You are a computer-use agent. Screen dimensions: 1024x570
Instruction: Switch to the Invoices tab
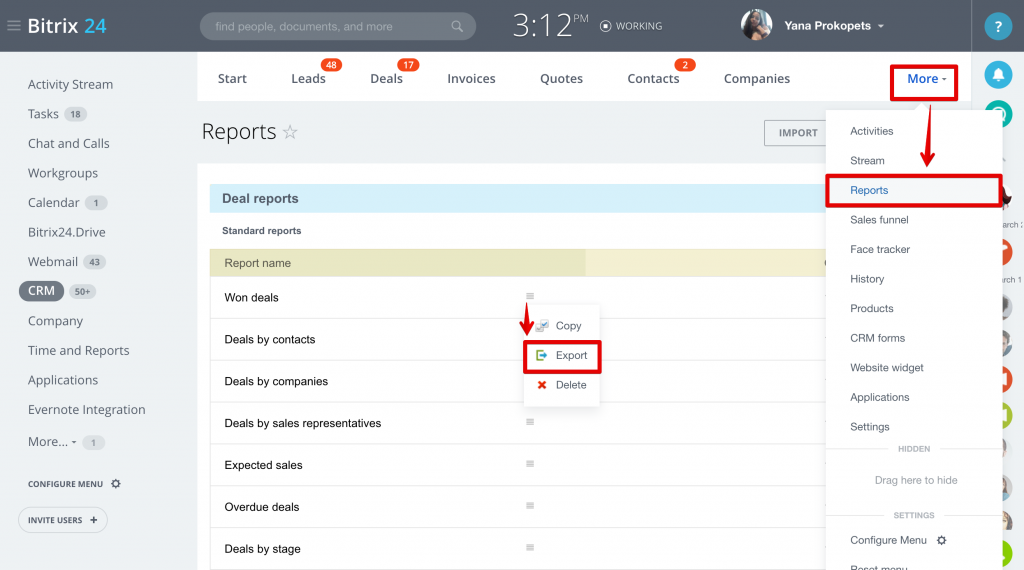[471, 79]
